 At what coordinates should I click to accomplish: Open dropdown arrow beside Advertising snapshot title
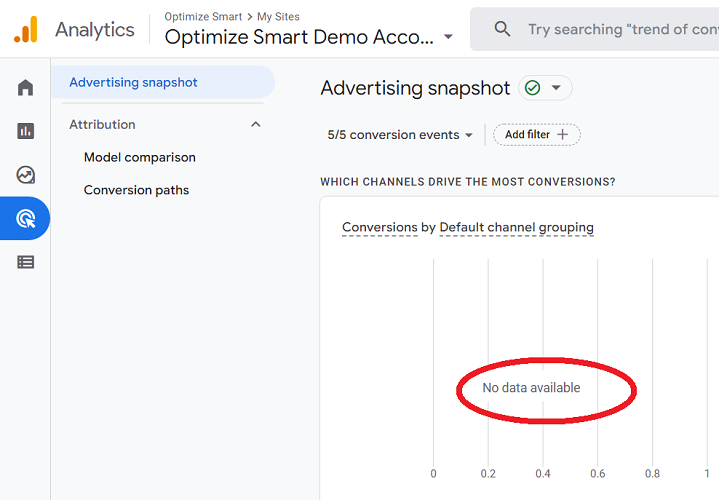point(556,88)
